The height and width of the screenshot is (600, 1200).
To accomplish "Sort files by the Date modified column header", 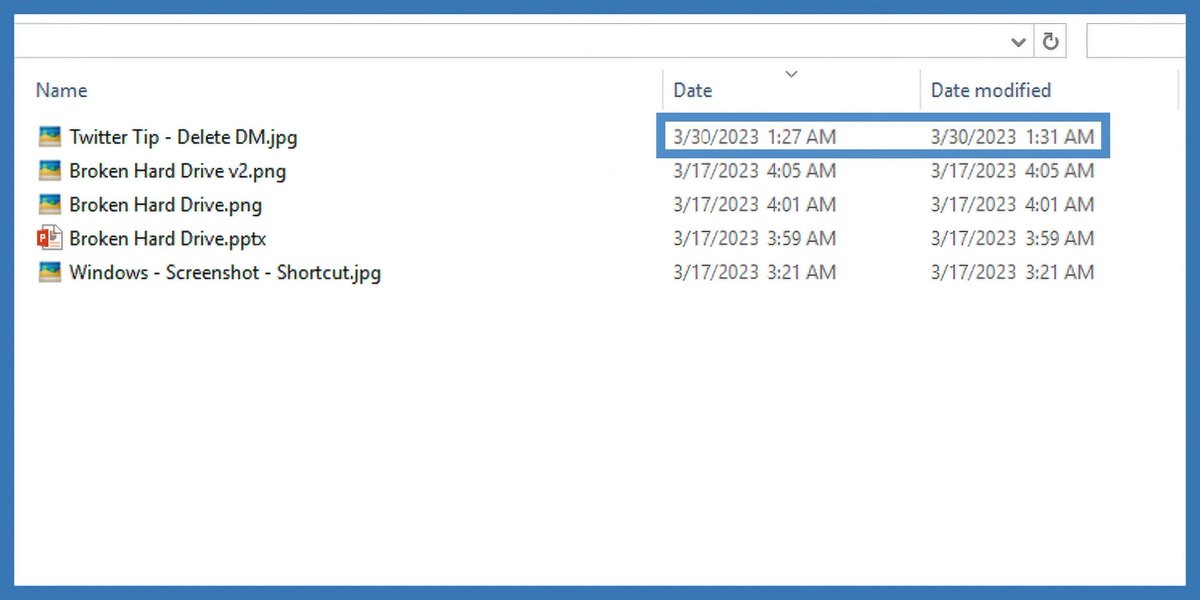I will [990, 90].
